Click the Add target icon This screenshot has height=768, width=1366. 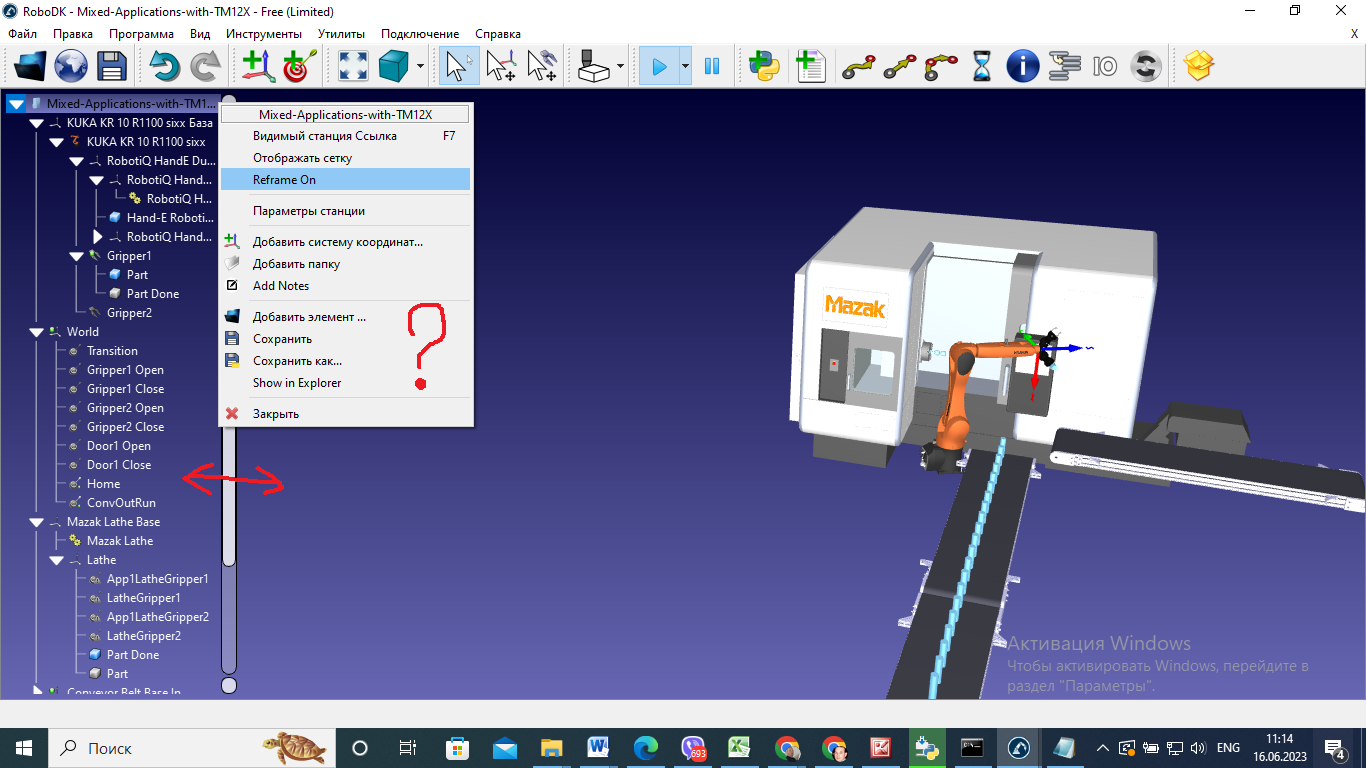click(299, 67)
